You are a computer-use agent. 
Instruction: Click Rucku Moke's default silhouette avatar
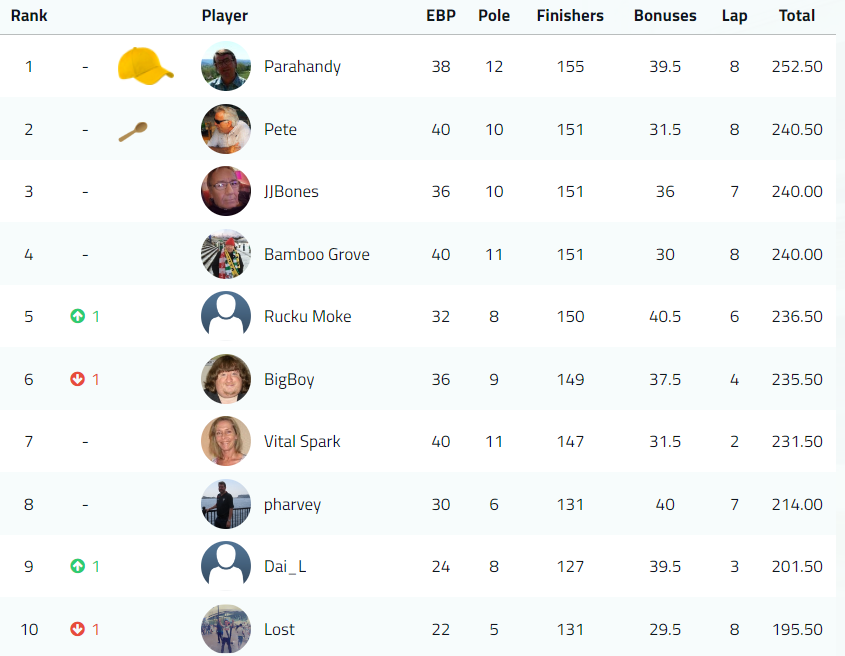(226, 317)
